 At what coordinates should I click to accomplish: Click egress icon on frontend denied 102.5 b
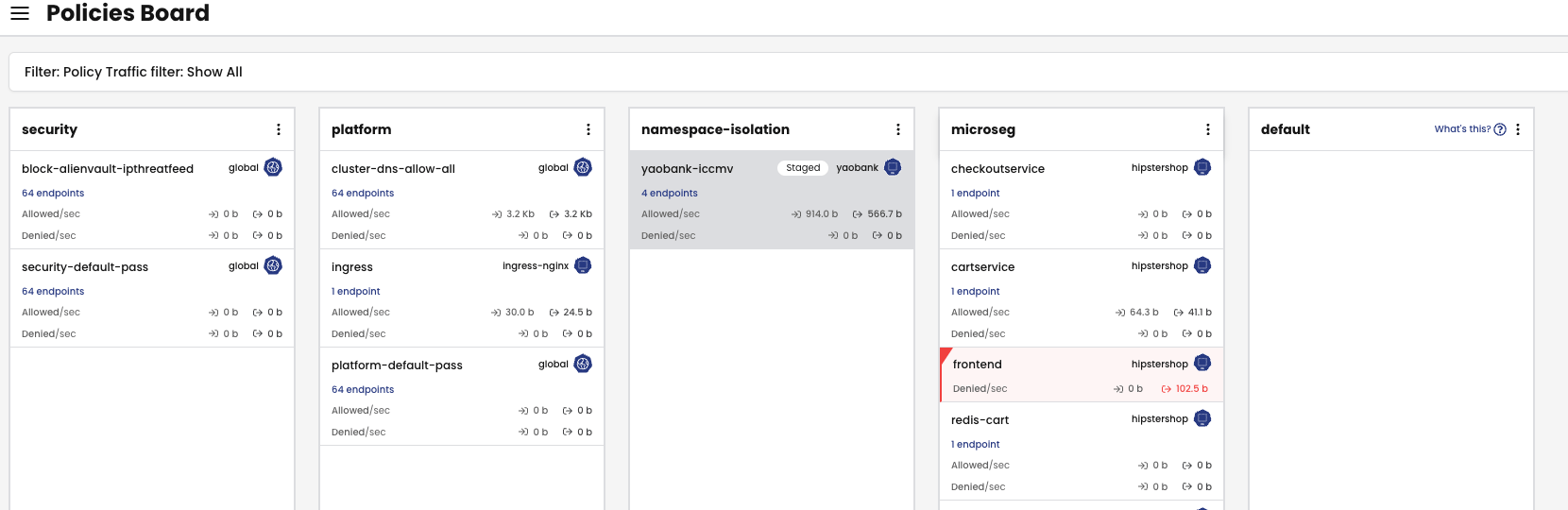click(1167, 389)
